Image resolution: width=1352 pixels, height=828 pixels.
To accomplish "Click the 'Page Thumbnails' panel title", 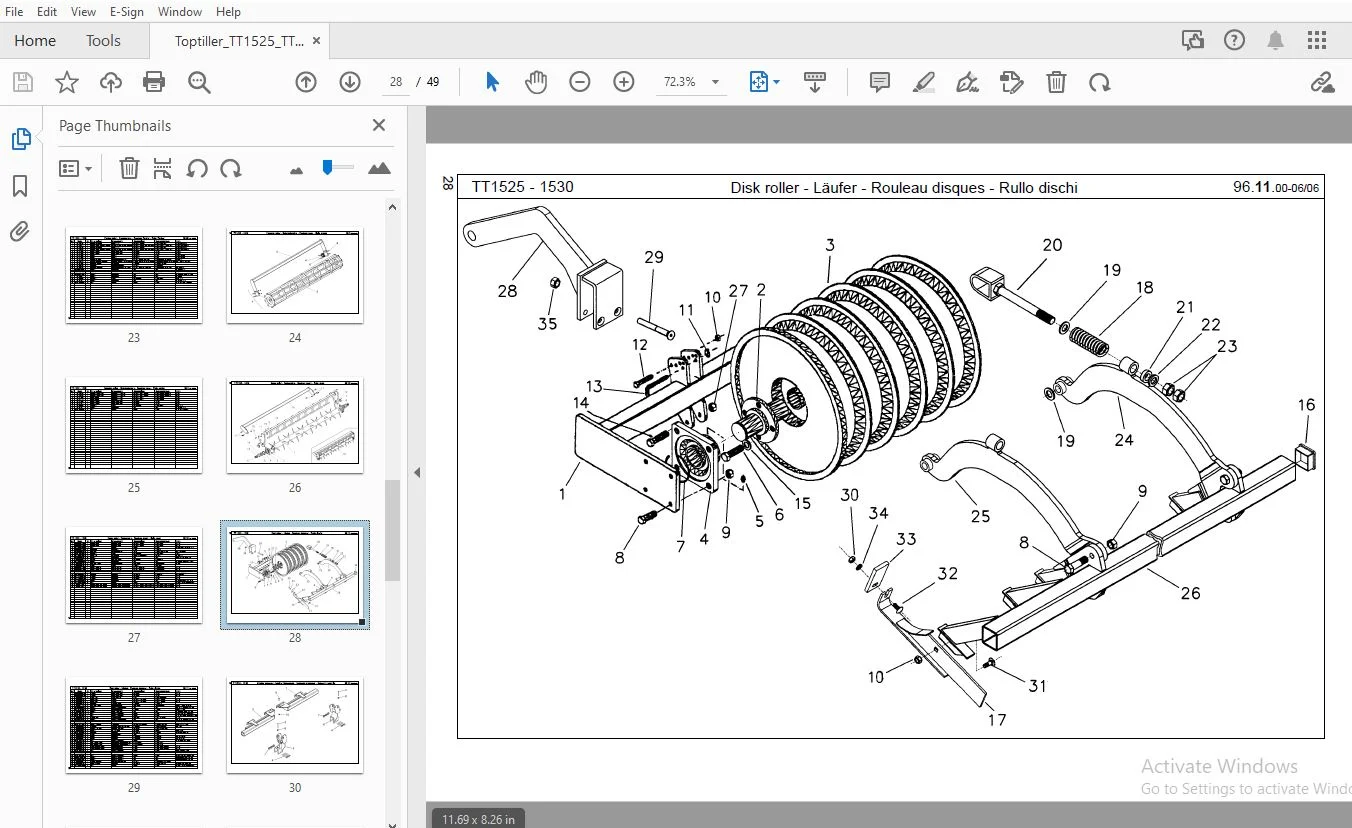I will pyautogui.click(x=115, y=125).
